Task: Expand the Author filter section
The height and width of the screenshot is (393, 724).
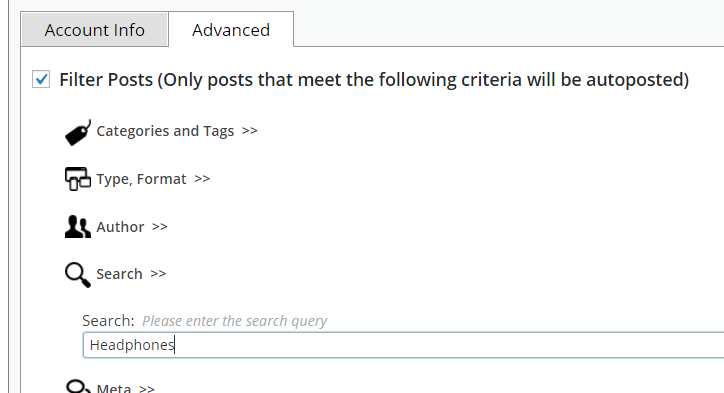Action: pos(132,227)
